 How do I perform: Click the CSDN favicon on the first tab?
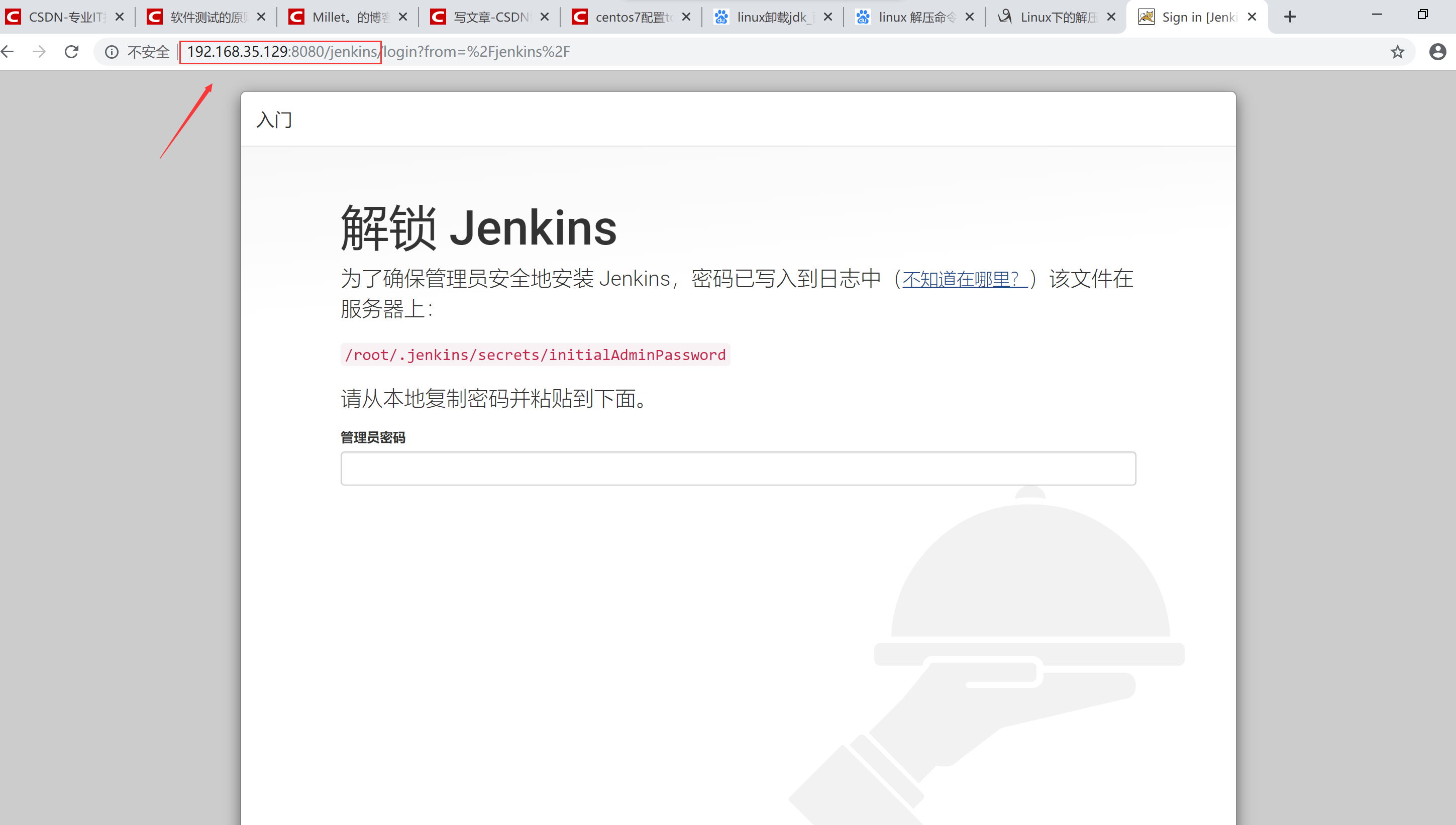coord(13,17)
